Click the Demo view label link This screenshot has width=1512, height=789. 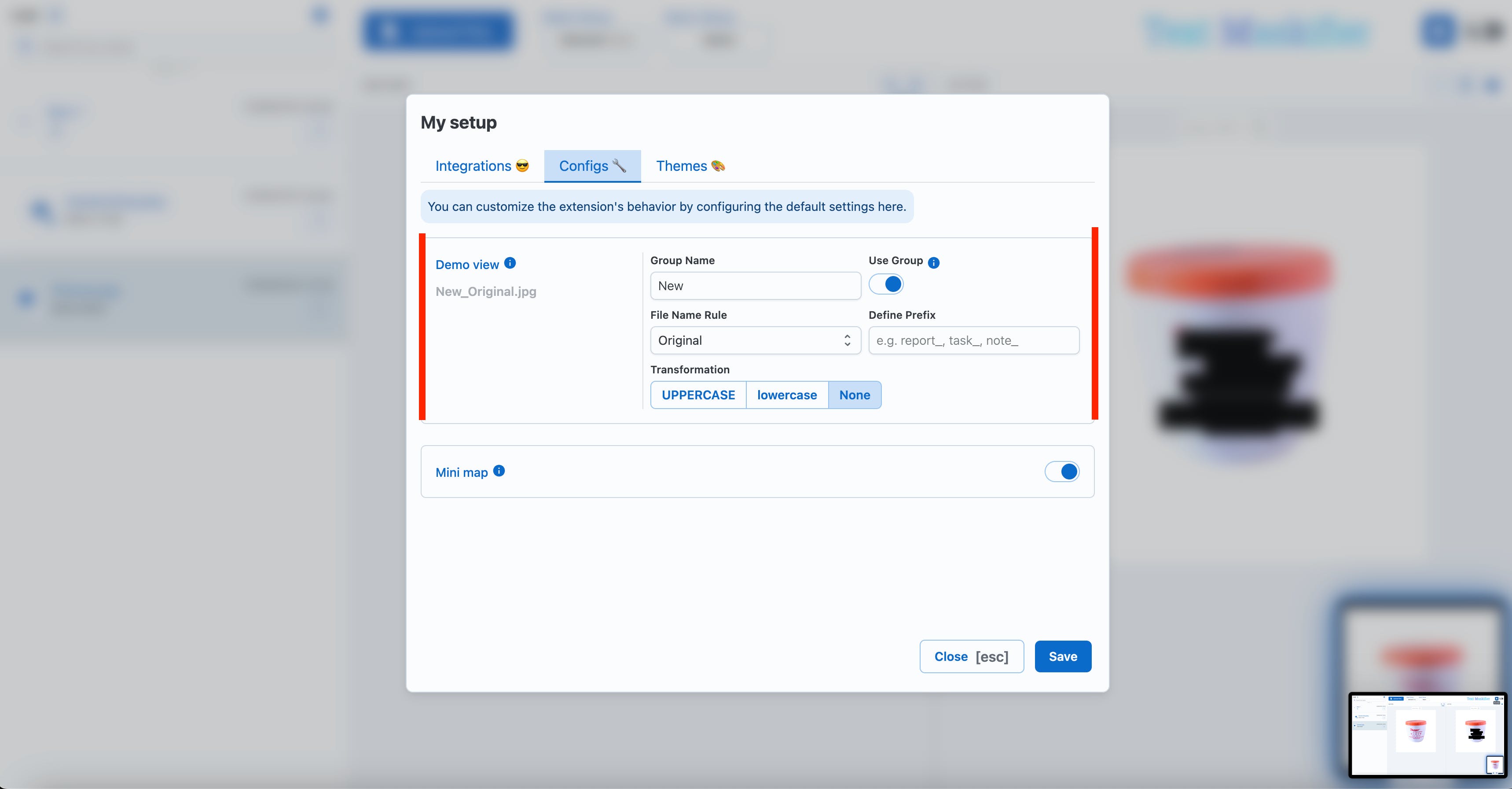tap(466, 265)
